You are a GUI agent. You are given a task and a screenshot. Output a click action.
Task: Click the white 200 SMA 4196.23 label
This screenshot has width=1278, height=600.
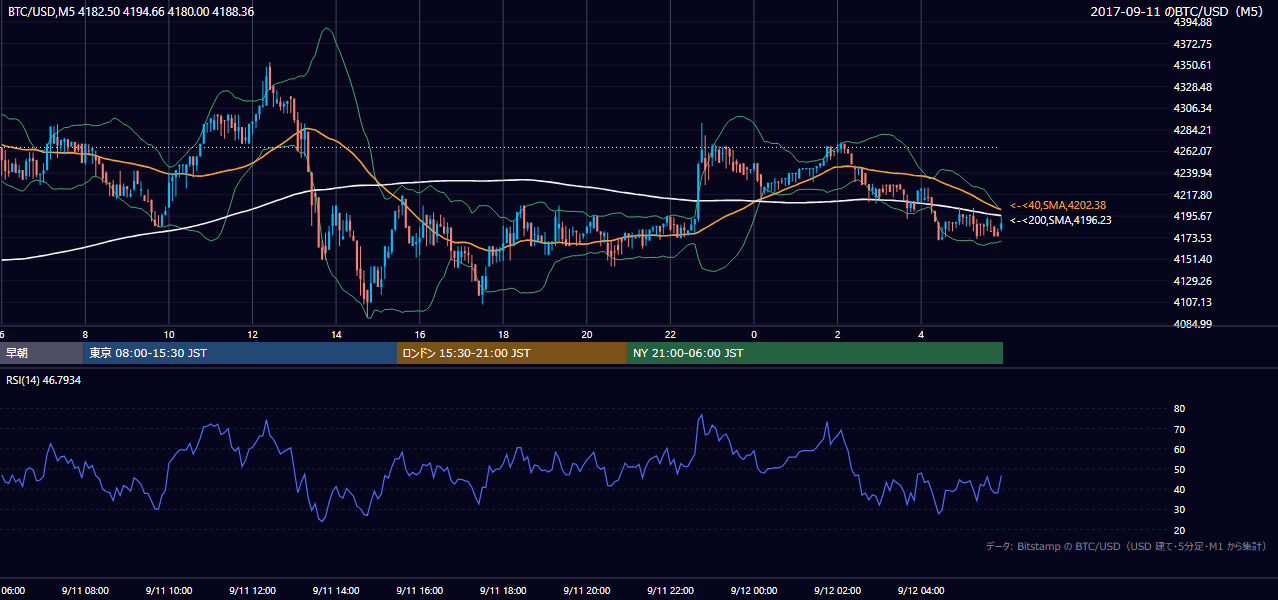point(1060,220)
